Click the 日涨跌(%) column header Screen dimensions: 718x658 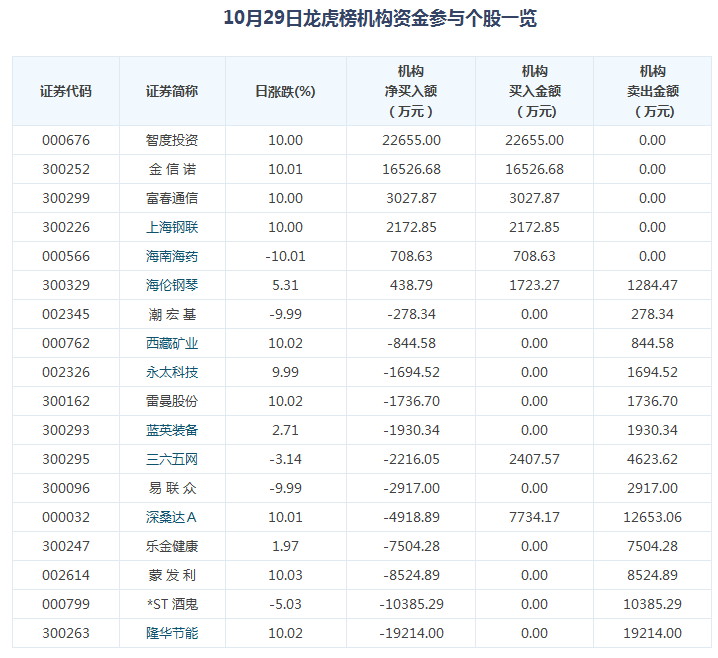285,91
